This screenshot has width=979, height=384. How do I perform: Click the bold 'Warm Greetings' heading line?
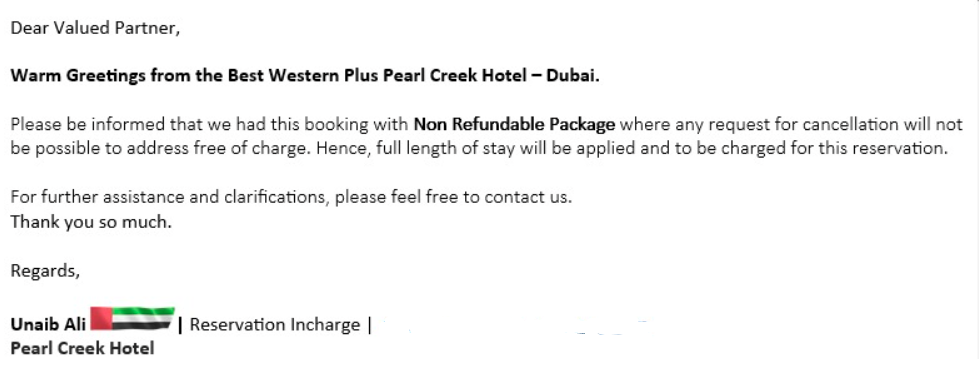pyautogui.click(x=305, y=76)
